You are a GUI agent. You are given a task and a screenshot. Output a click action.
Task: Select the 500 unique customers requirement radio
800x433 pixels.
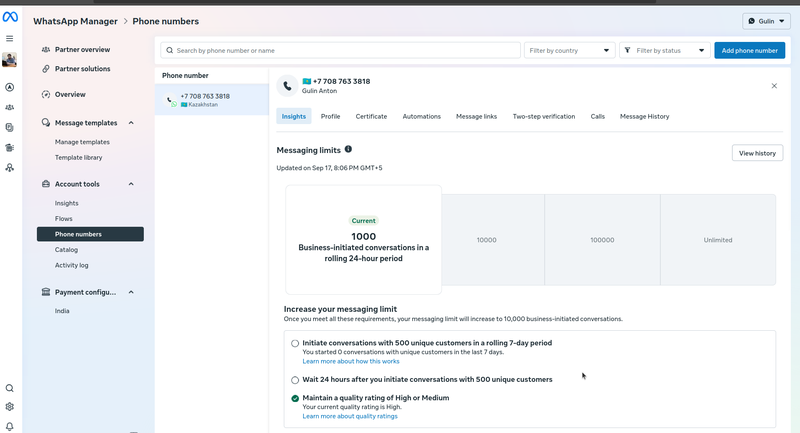point(295,343)
